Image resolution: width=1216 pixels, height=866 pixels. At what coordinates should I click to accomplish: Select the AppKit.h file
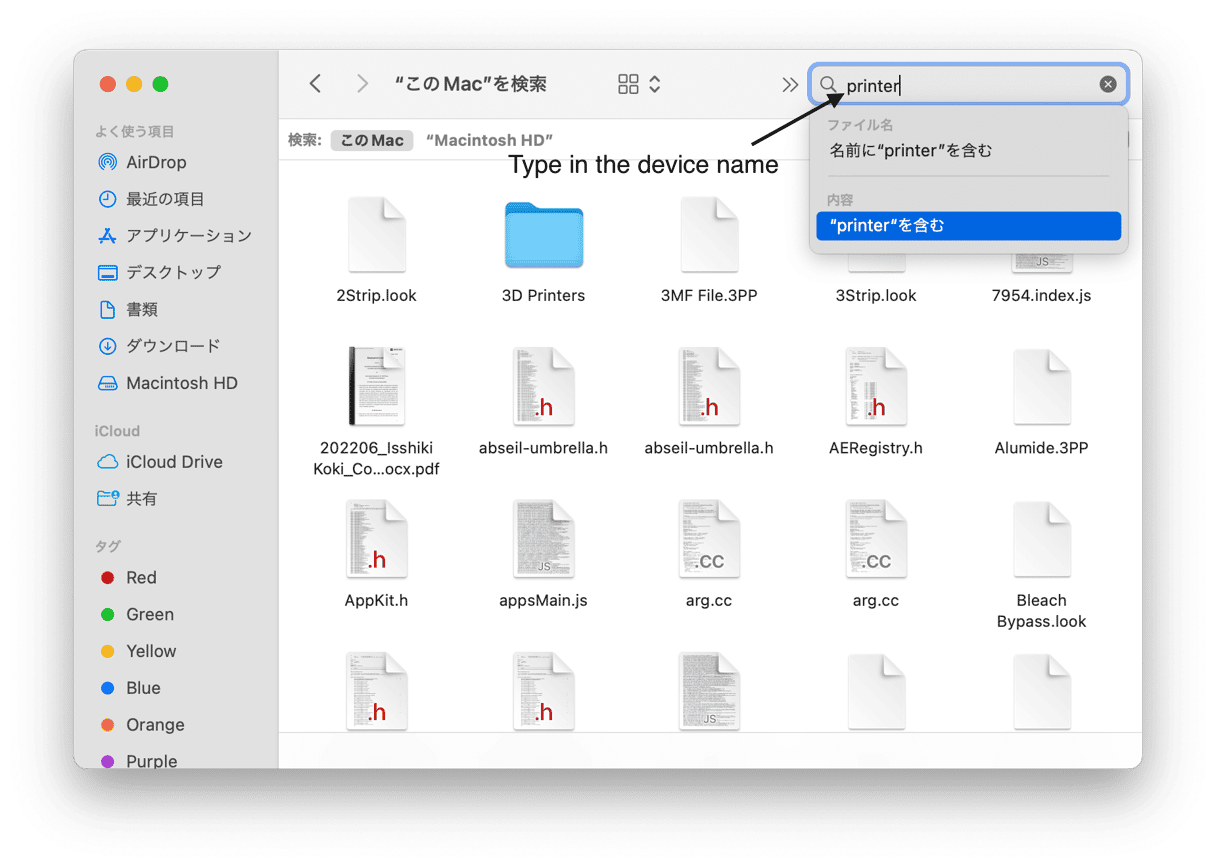tap(377, 555)
